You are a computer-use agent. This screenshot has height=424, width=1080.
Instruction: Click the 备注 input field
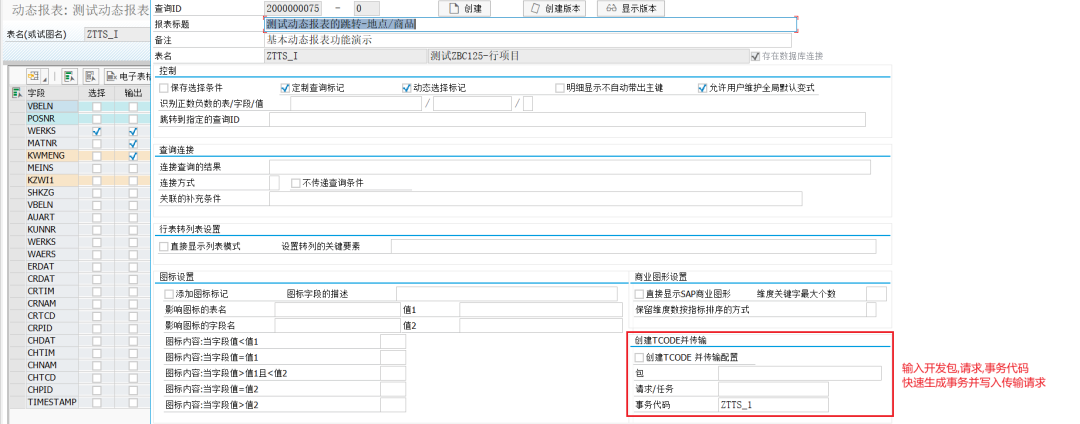click(x=528, y=40)
